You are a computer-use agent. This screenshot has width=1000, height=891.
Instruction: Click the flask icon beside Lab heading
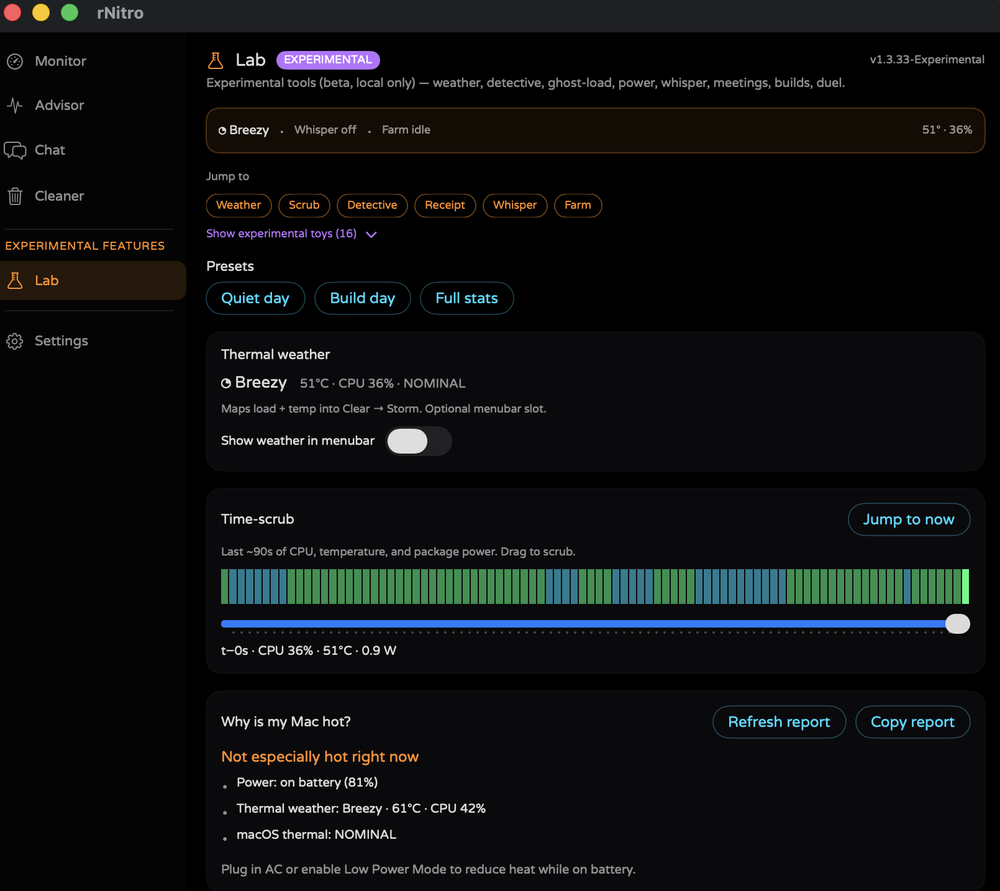click(216, 60)
